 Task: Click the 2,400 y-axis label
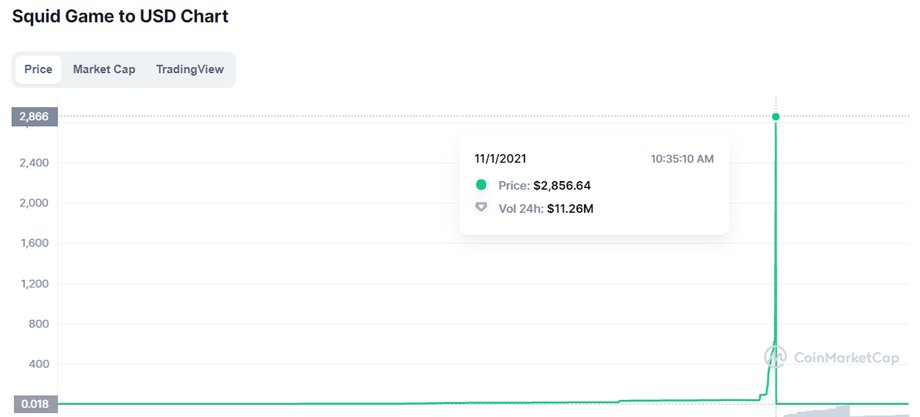tap(33, 162)
